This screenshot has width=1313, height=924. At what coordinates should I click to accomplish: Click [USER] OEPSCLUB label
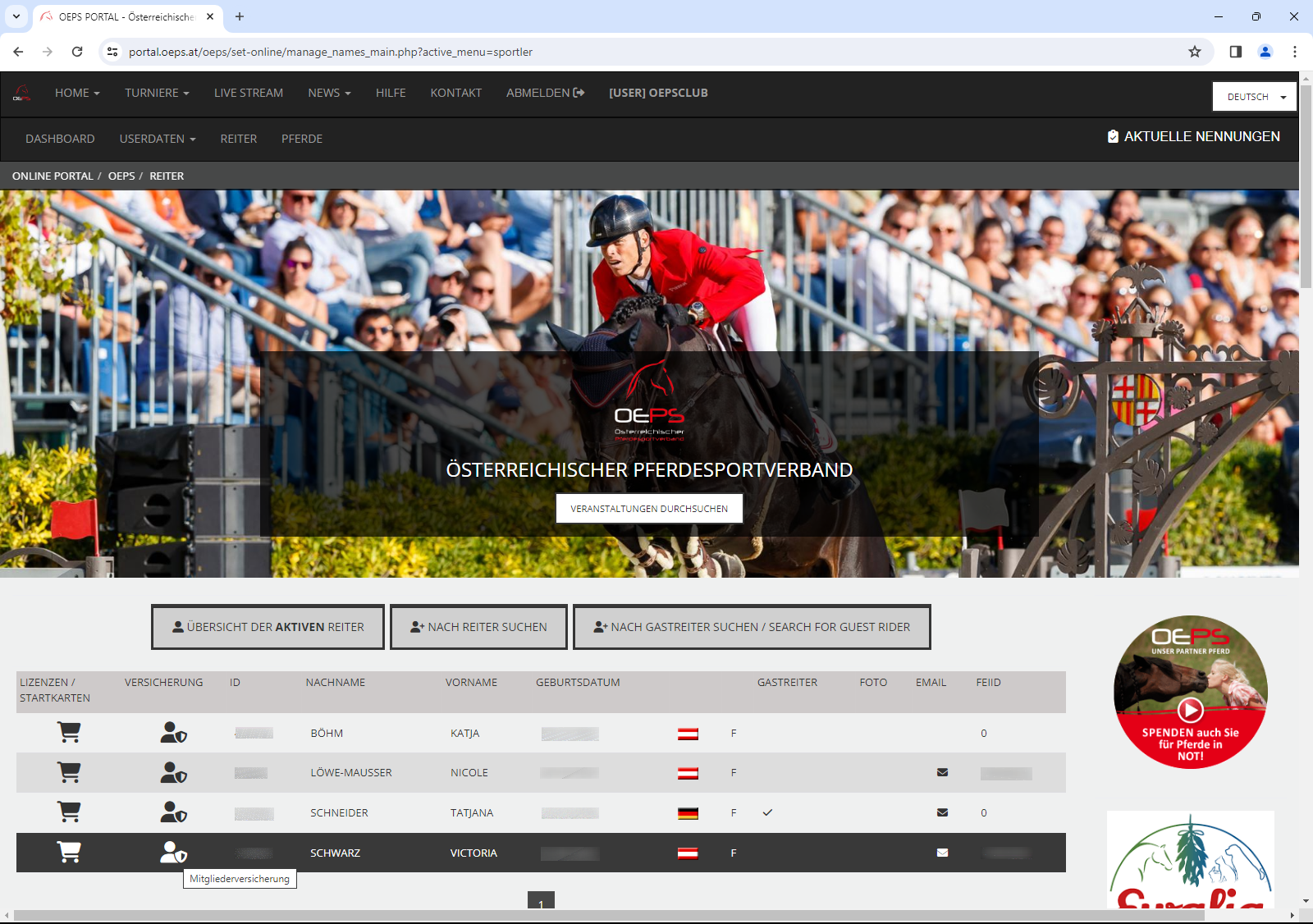[658, 93]
